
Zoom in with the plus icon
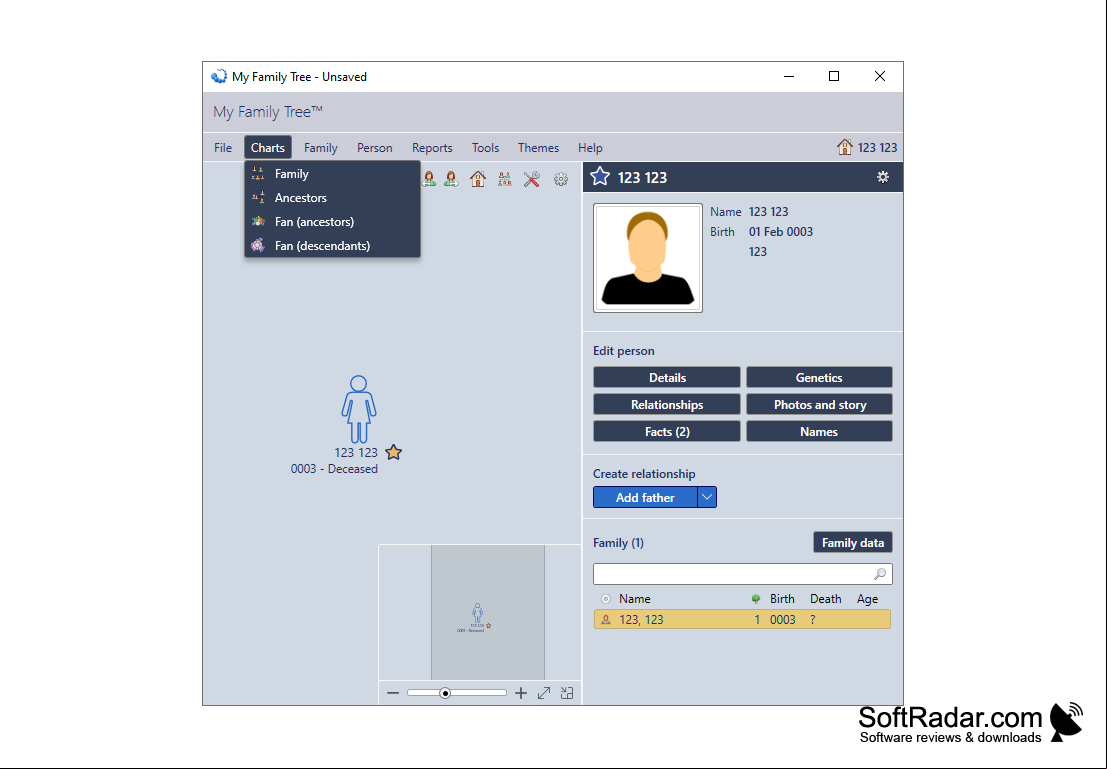pos(521,693)
